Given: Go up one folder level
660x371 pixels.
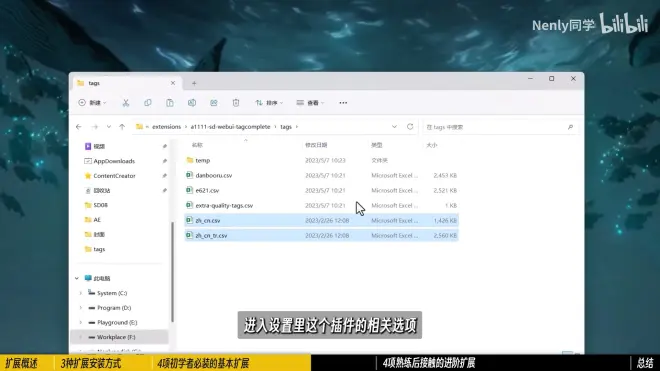Looking at the screenshot, I should pyautogui.click(x=122, y=127).
